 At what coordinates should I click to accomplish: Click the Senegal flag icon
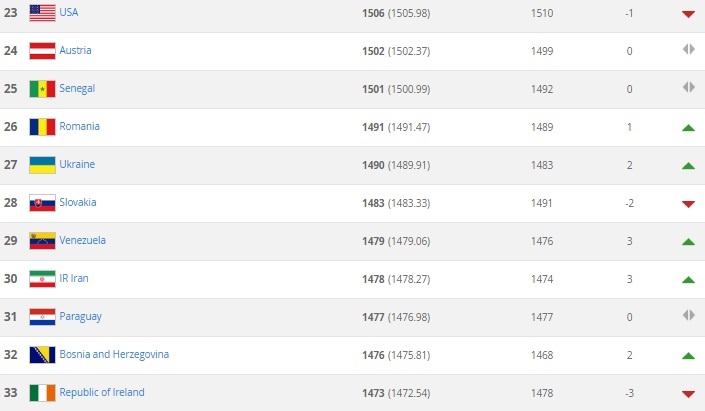[x=42, y=89]
